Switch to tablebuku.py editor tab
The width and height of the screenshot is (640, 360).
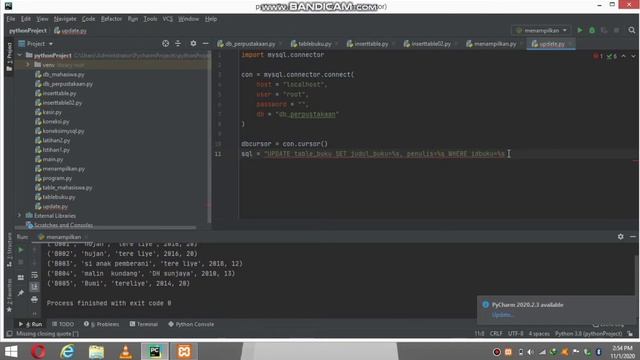(x=314, y=44)
